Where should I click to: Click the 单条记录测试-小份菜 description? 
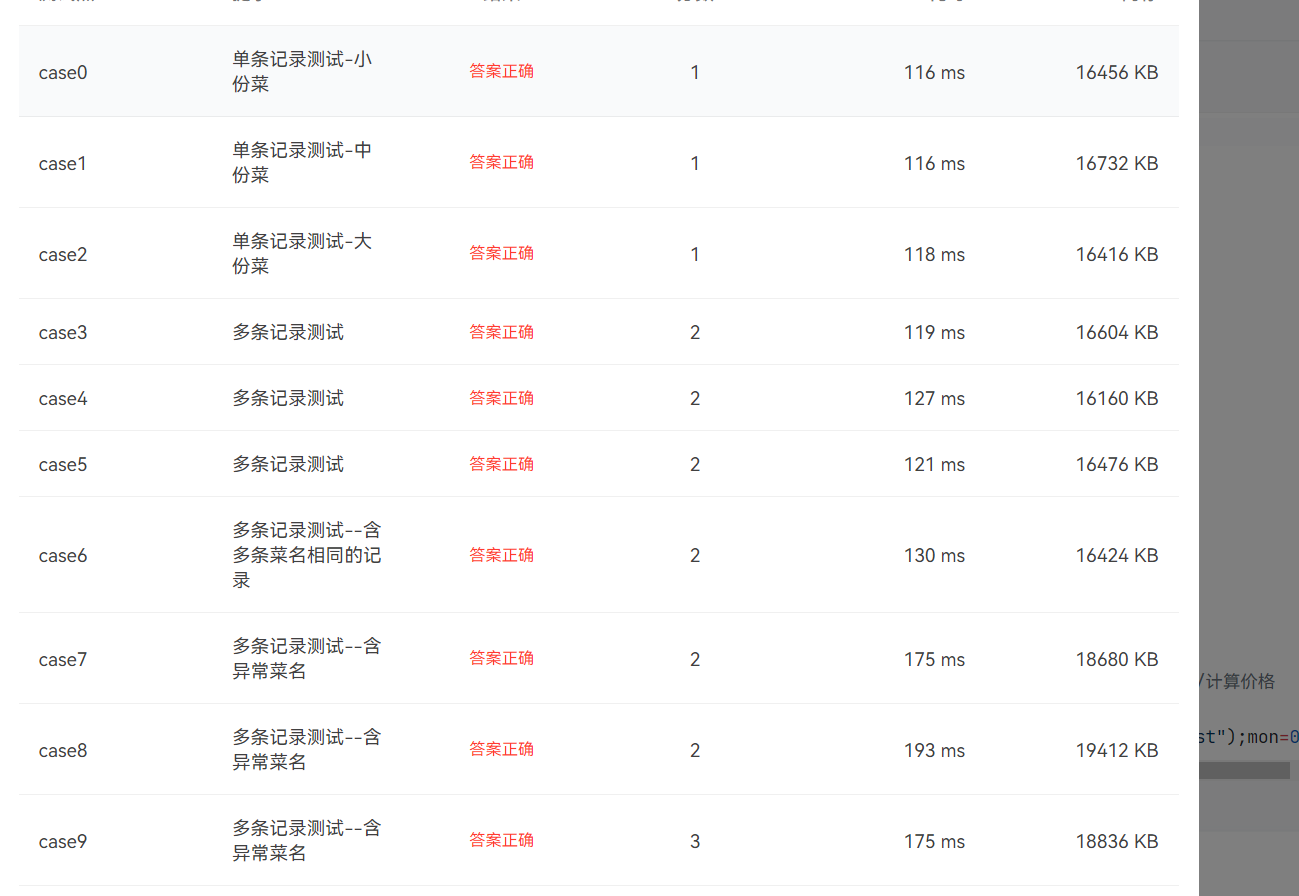pyautogui.click(x=302, y=72)
